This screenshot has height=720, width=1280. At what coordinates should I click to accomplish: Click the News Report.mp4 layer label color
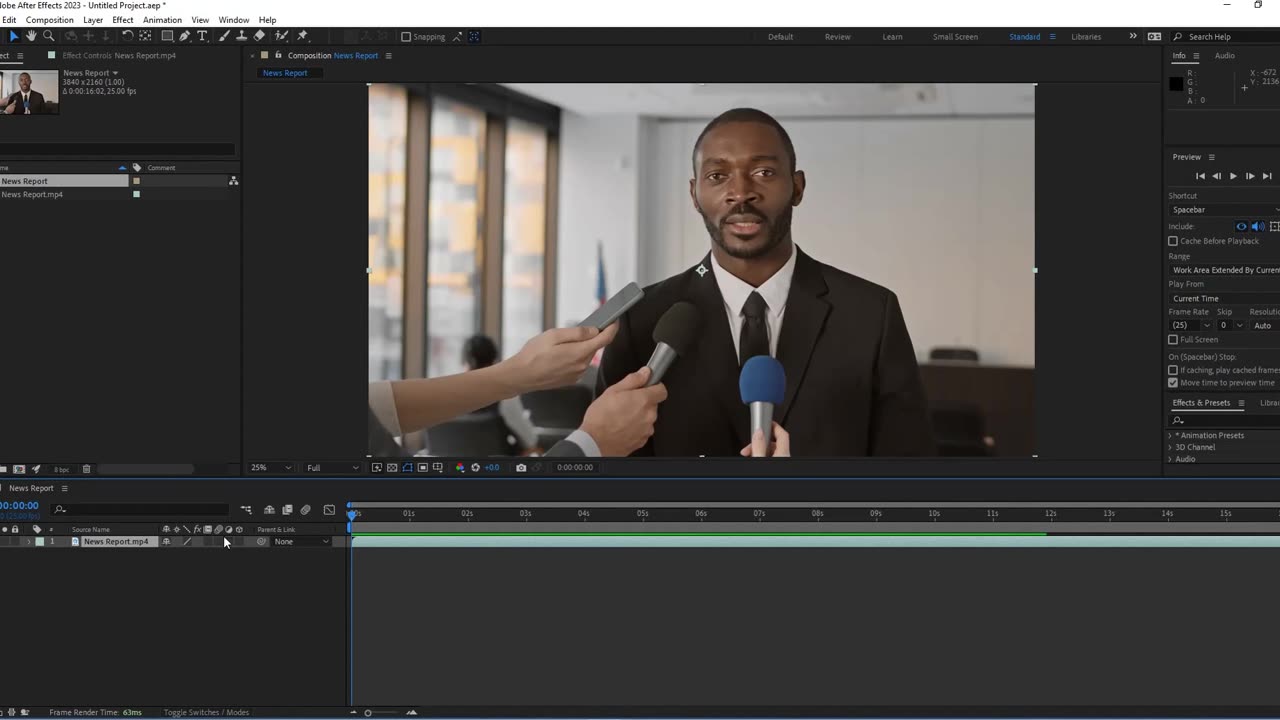click(39, 542)
